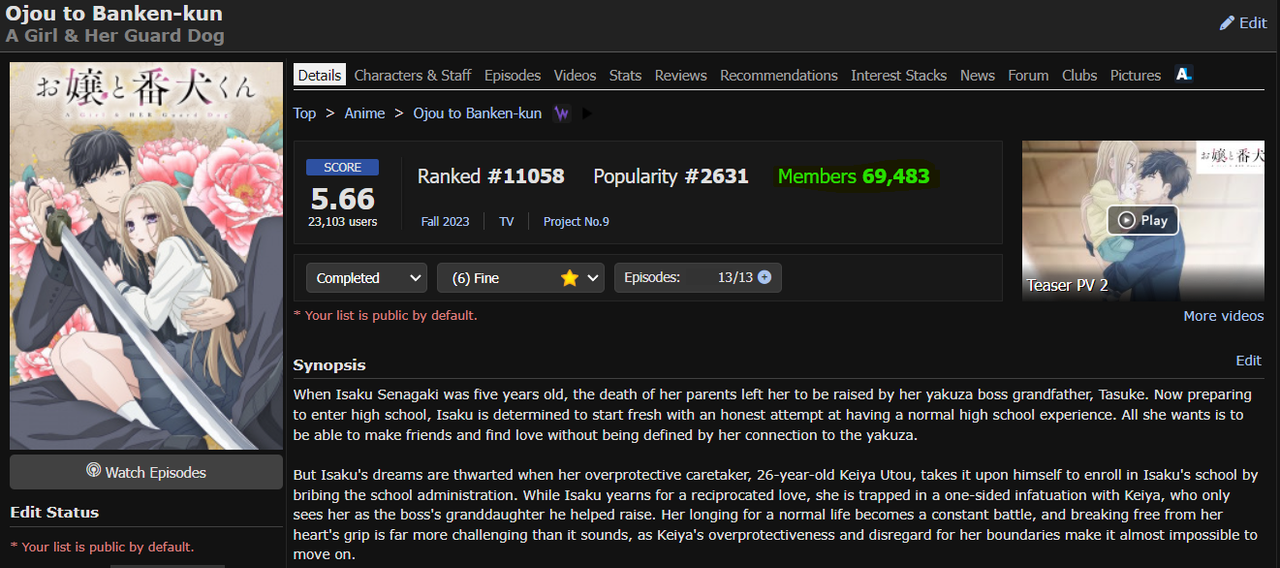Viewport: 1280px width, 568px height.
Task: Increment episodes with the plus icon
Action: click(765, 277)
